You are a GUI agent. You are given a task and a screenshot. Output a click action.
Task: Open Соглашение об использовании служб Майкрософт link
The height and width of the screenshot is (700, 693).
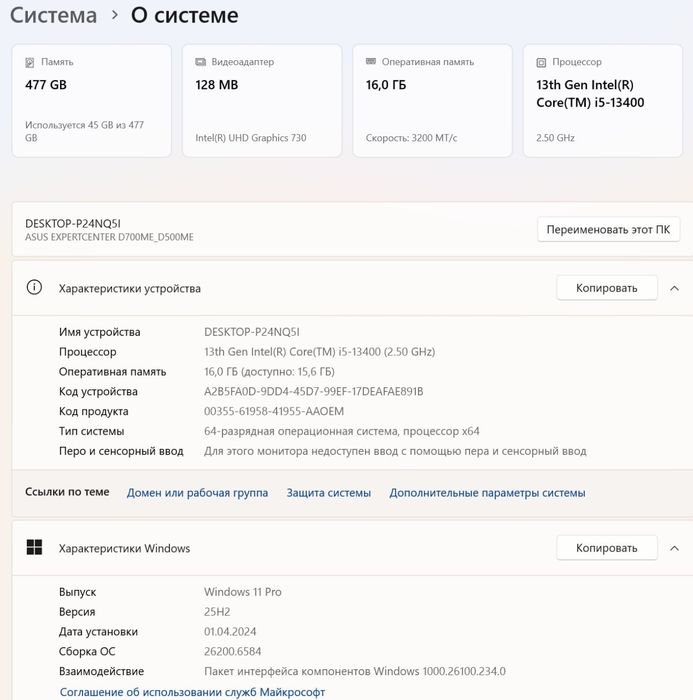pos(192,692)
